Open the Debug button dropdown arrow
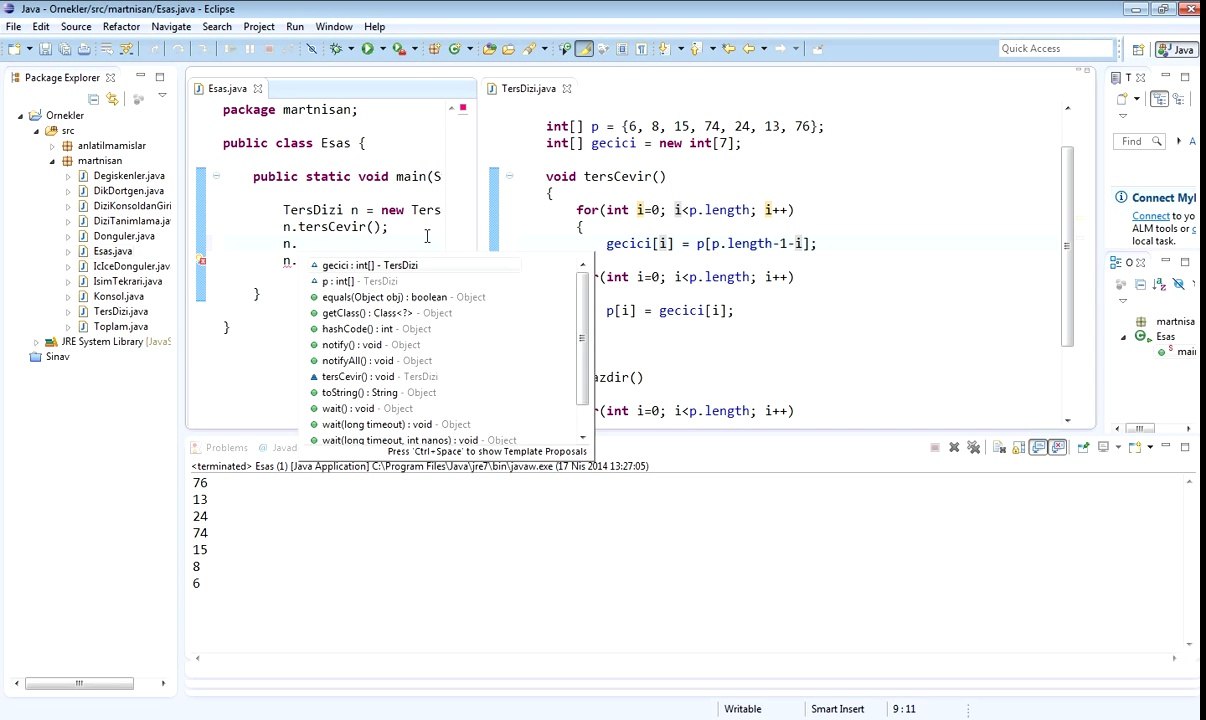Screen dimensions: 1206x720 tap(351, 48)
